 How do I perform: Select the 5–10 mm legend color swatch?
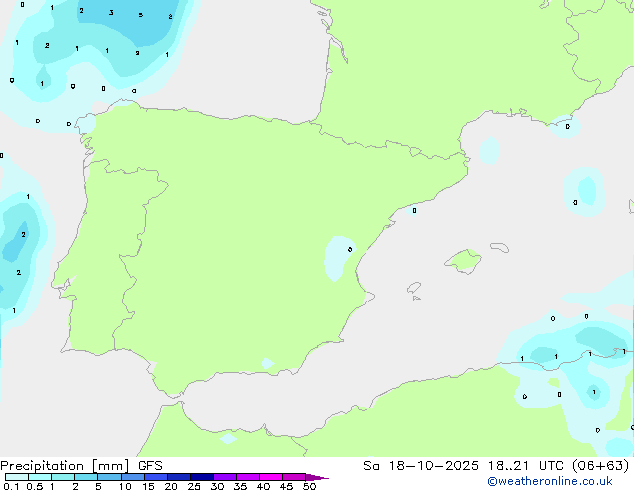tap(109, 477)
